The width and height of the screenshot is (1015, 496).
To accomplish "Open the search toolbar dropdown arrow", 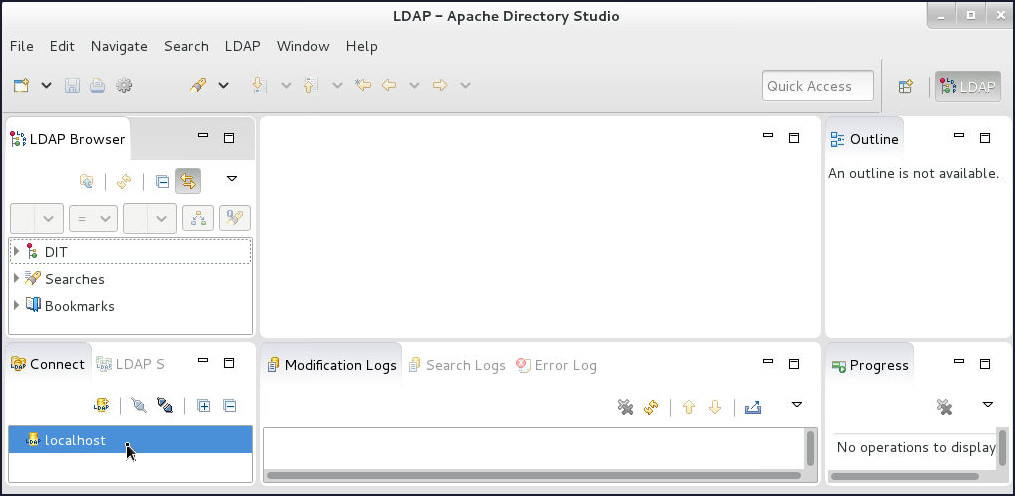I will pos(223,85).
